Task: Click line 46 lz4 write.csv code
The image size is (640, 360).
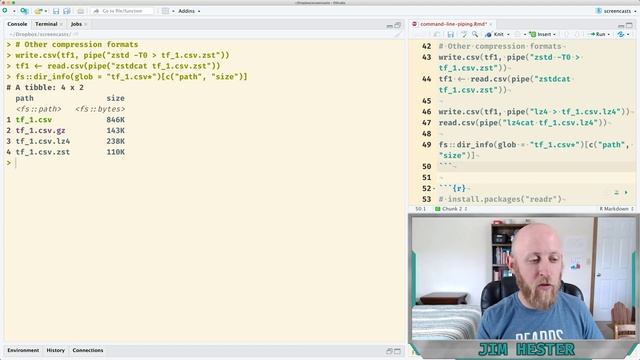Action: (535, 111)
